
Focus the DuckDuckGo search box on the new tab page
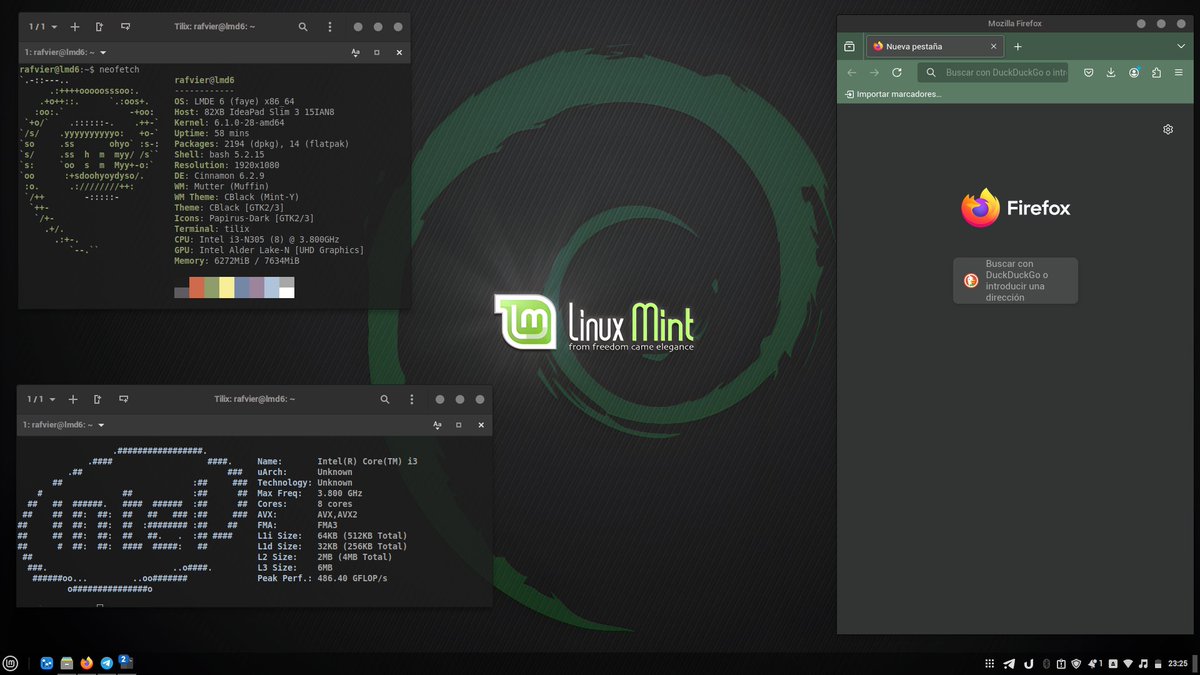coord(1015,280)
